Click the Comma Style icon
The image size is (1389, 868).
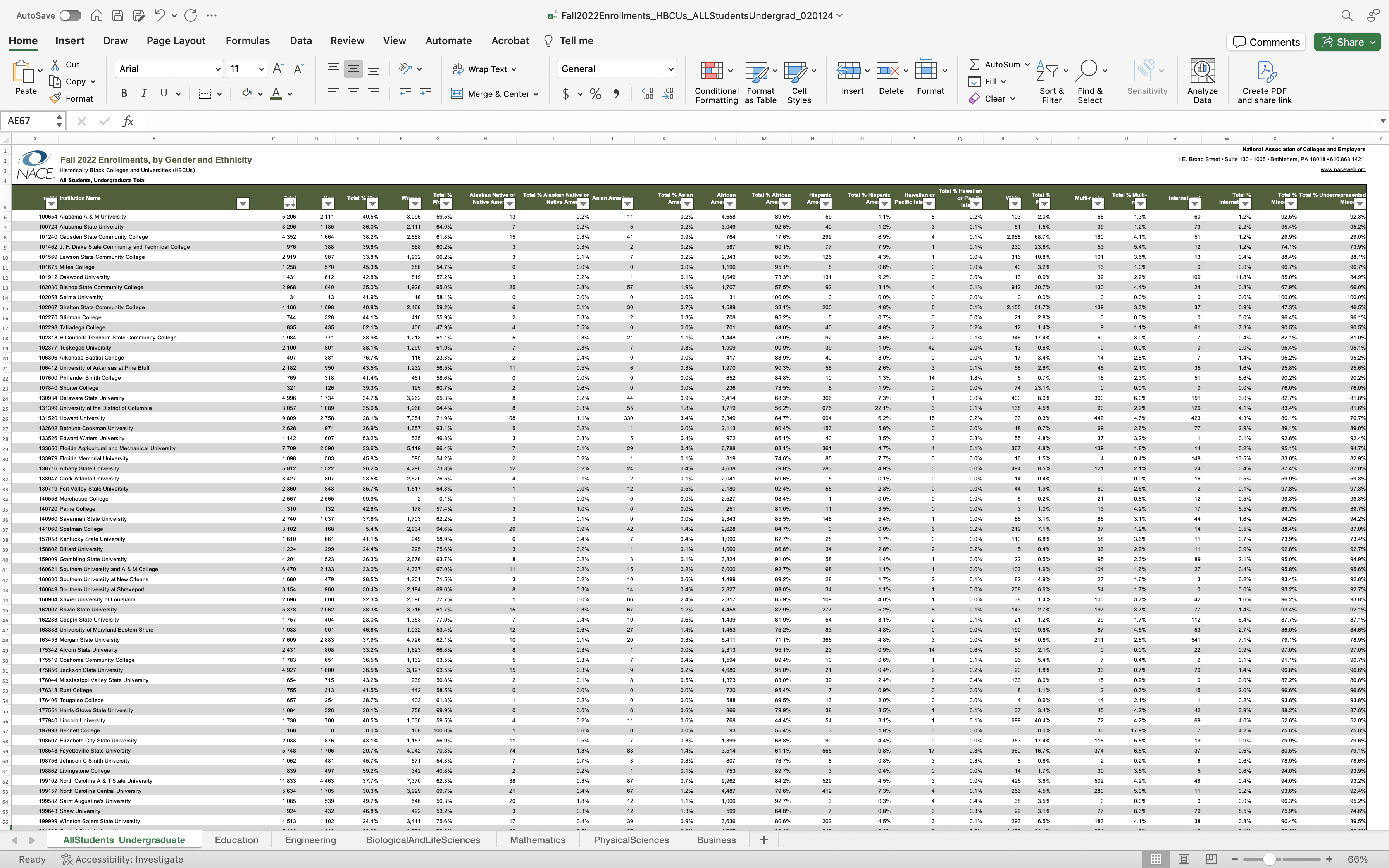(x=616, y=93)
